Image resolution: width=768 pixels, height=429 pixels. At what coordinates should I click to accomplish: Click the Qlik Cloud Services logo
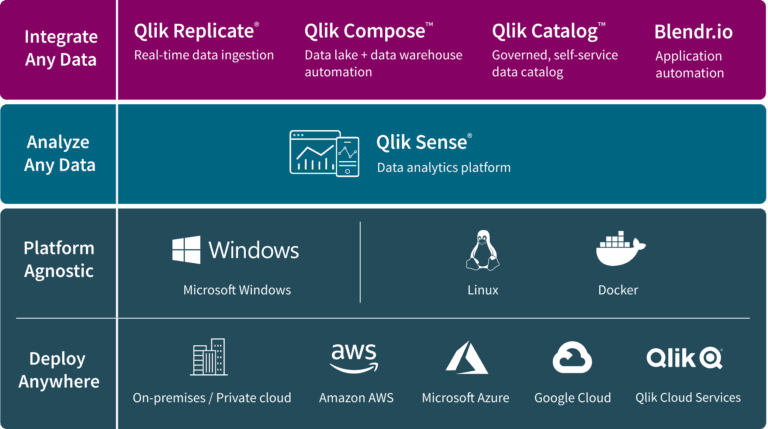[x=684, y=358]
